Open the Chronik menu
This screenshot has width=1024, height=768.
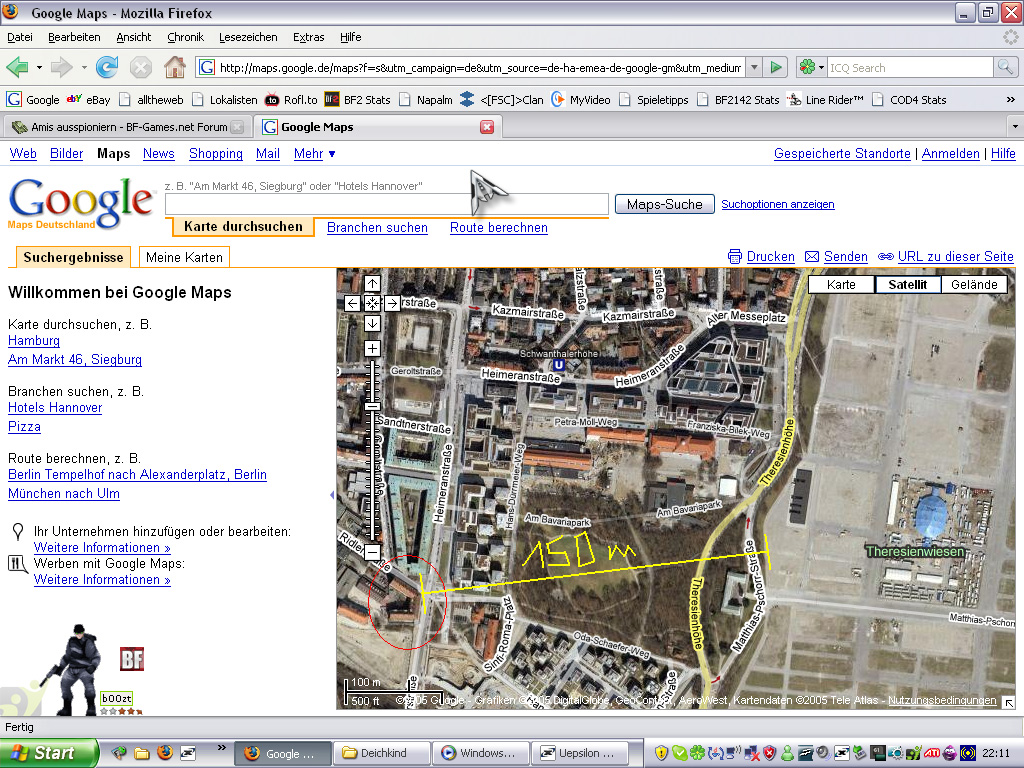(185, 37)
